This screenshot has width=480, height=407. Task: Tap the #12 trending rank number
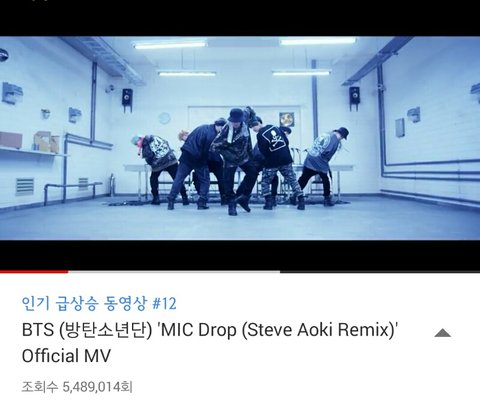pyautogui.click(x=164, y=303)
